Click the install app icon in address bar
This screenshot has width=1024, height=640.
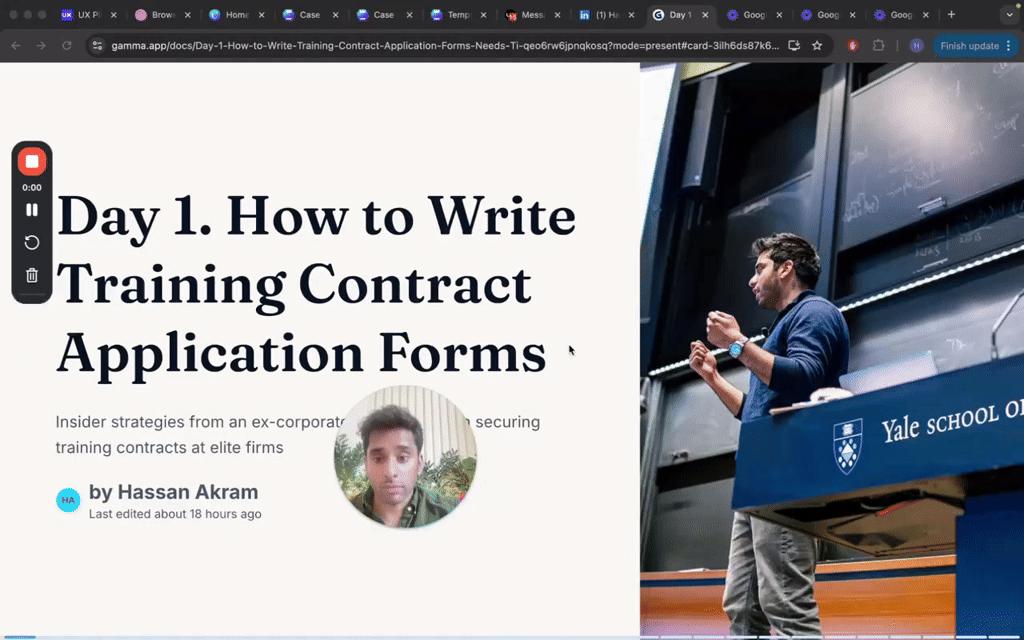coord(794,46)
